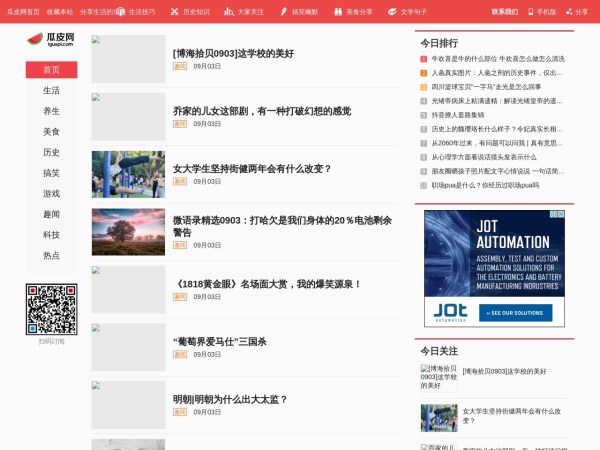
Task: Open article 乔家的儿女这部剧
Action: pyautogui.click(x=262, y=111)
